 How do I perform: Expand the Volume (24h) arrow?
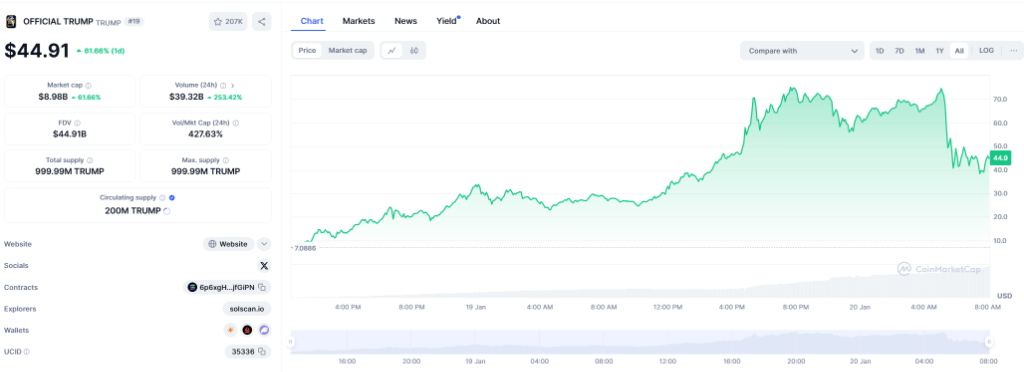pos(233,85)
